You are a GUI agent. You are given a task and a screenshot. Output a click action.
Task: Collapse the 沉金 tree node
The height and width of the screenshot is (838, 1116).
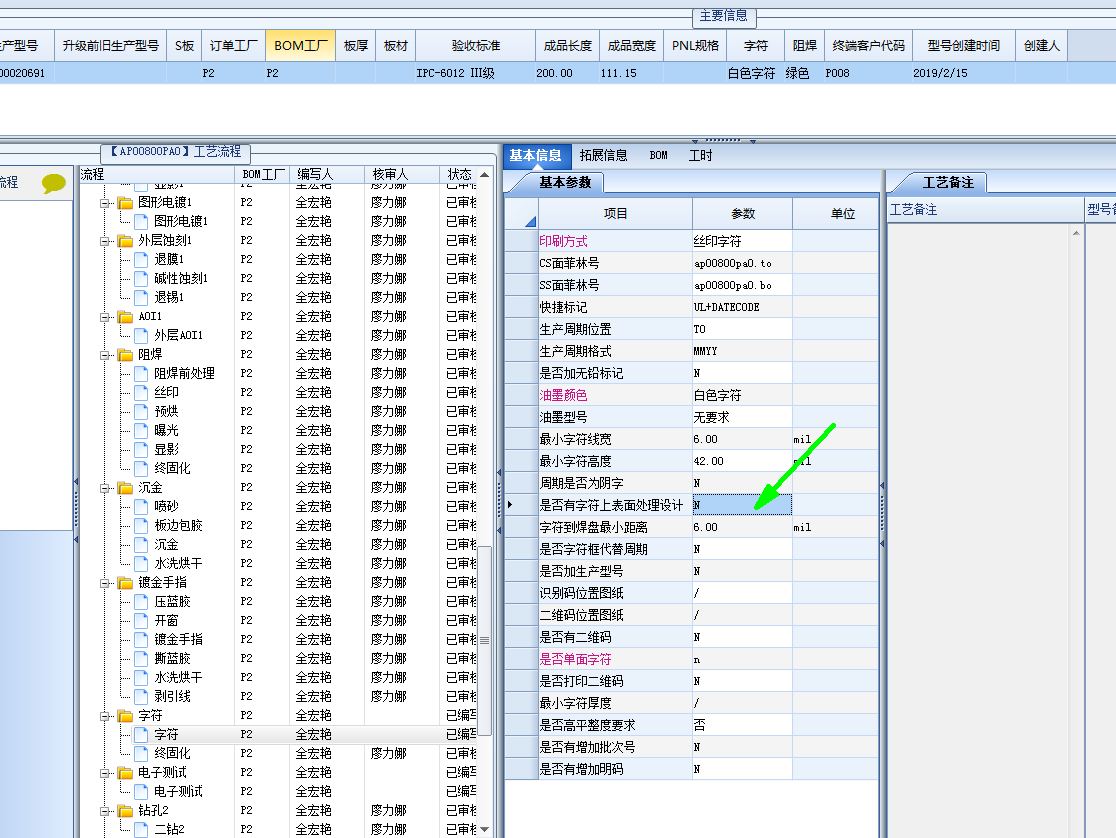click(105, 488)
